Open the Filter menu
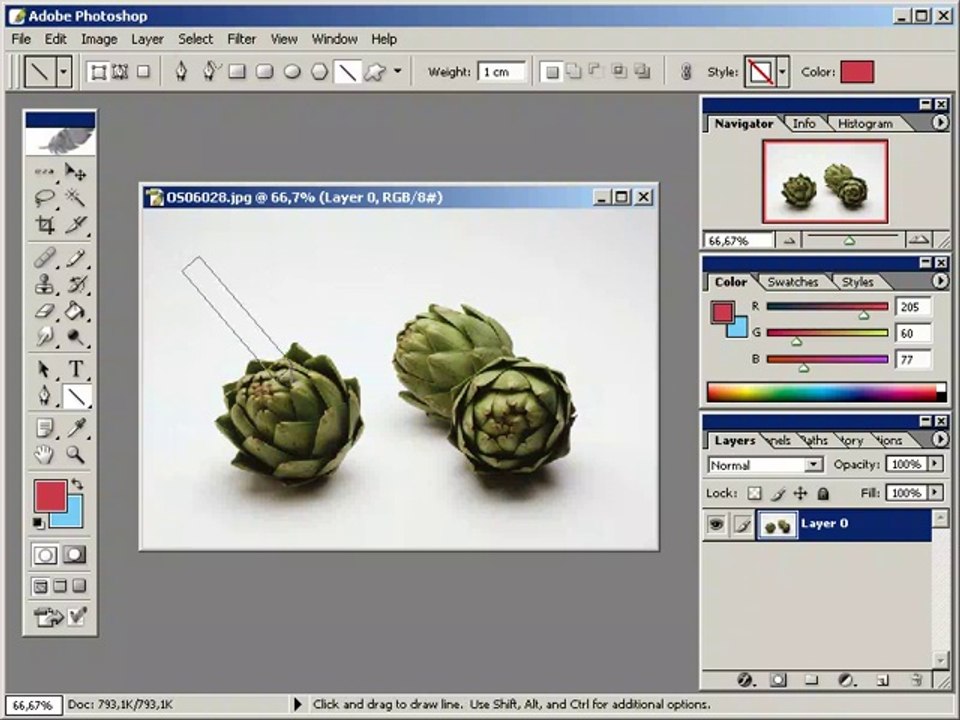The height and width of the screenshot is (720, 960). pos(241,39)
